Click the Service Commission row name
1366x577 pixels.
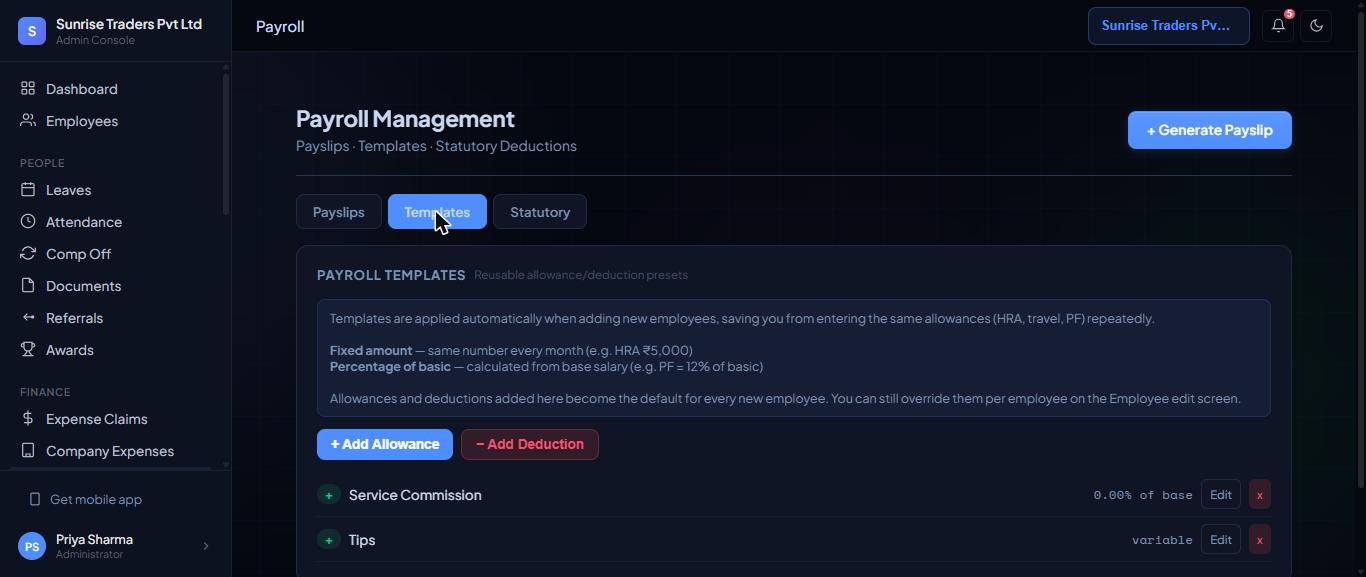point(415,495)
